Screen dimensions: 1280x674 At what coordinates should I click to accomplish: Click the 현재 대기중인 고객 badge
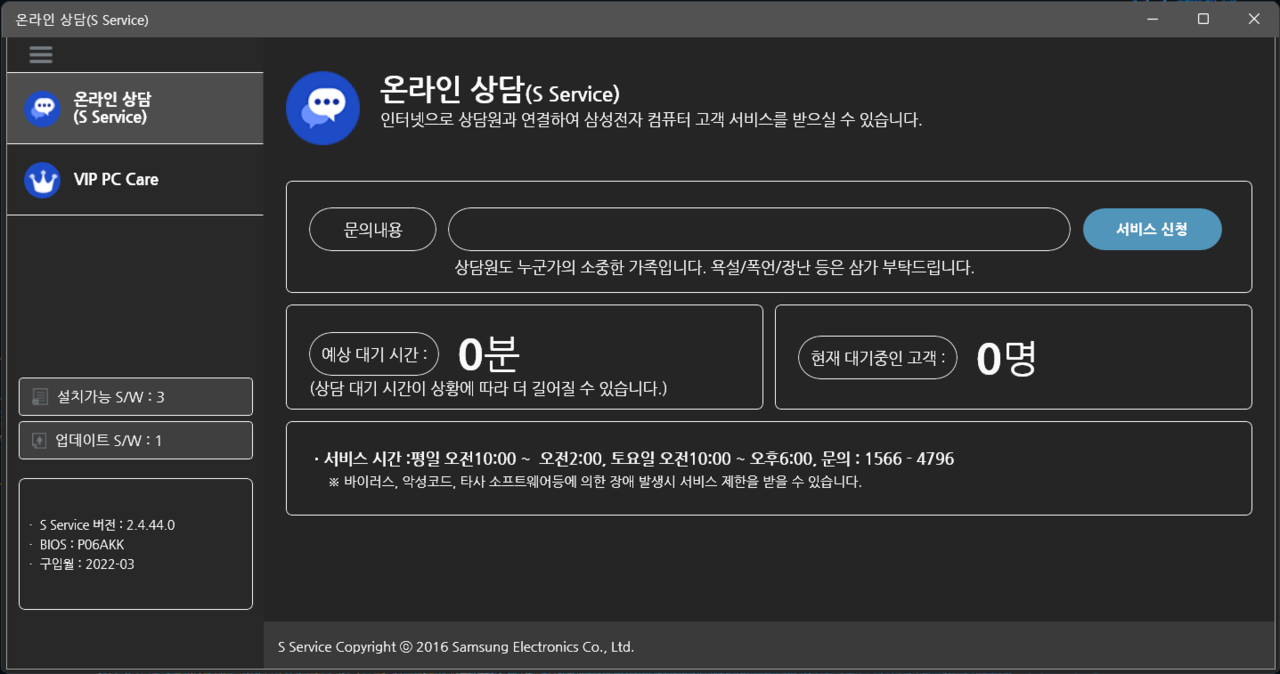[x=877, y=357]
